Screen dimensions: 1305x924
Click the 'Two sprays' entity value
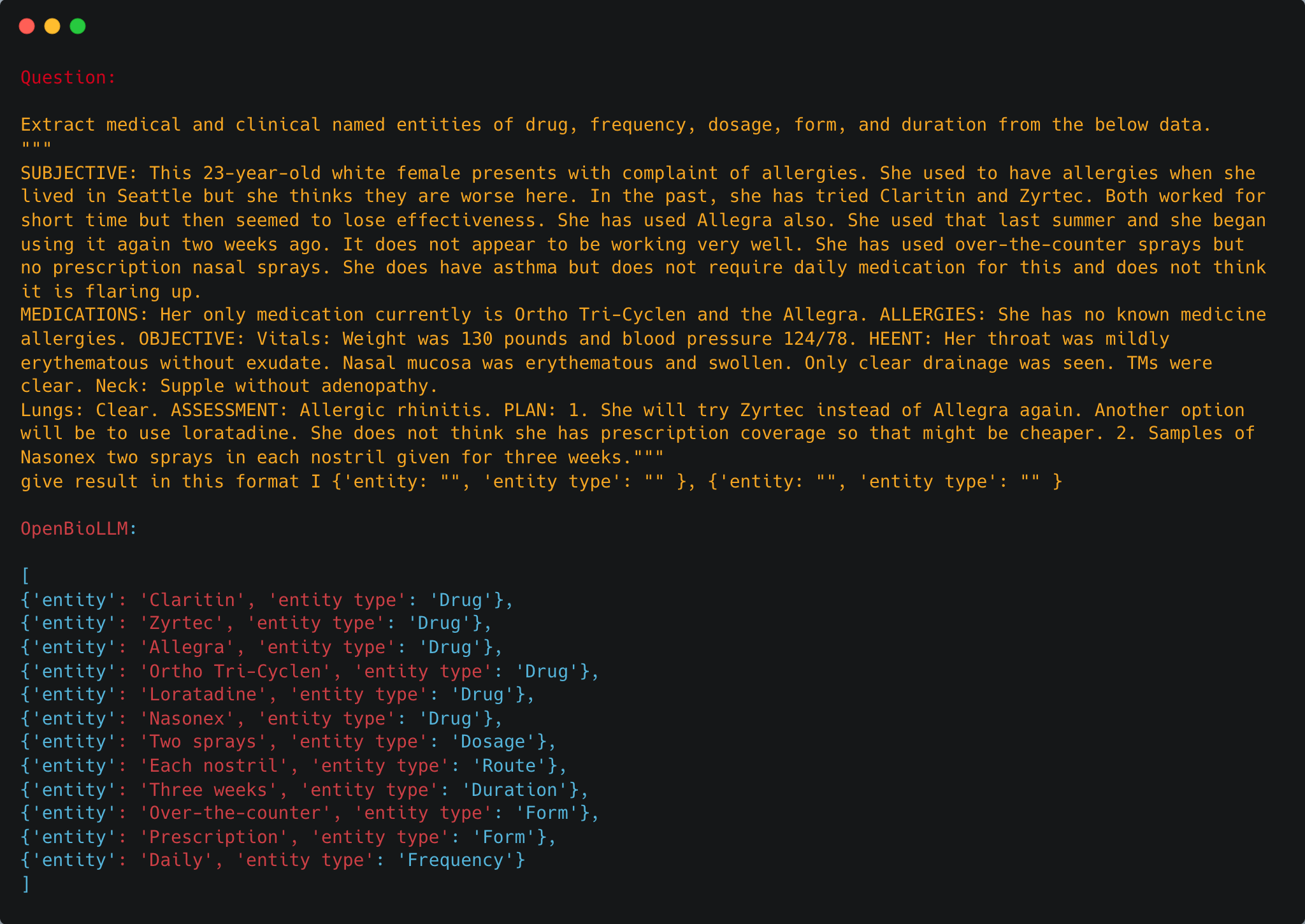click(202, 742)
